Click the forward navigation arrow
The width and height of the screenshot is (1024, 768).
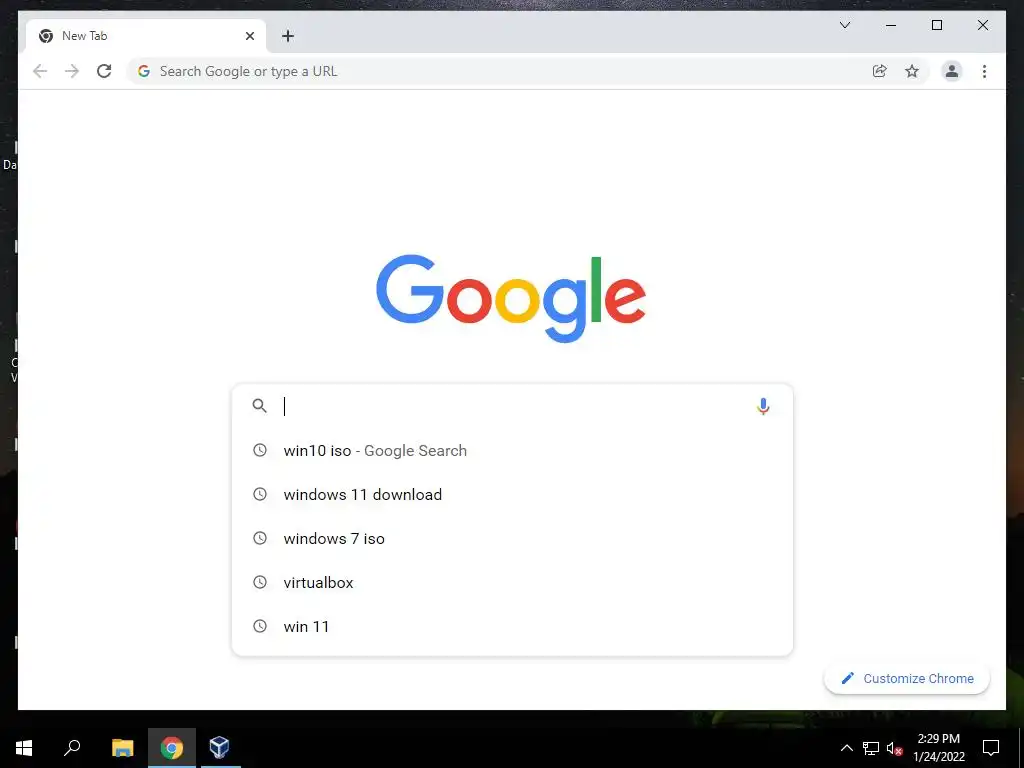coord(72,71)
